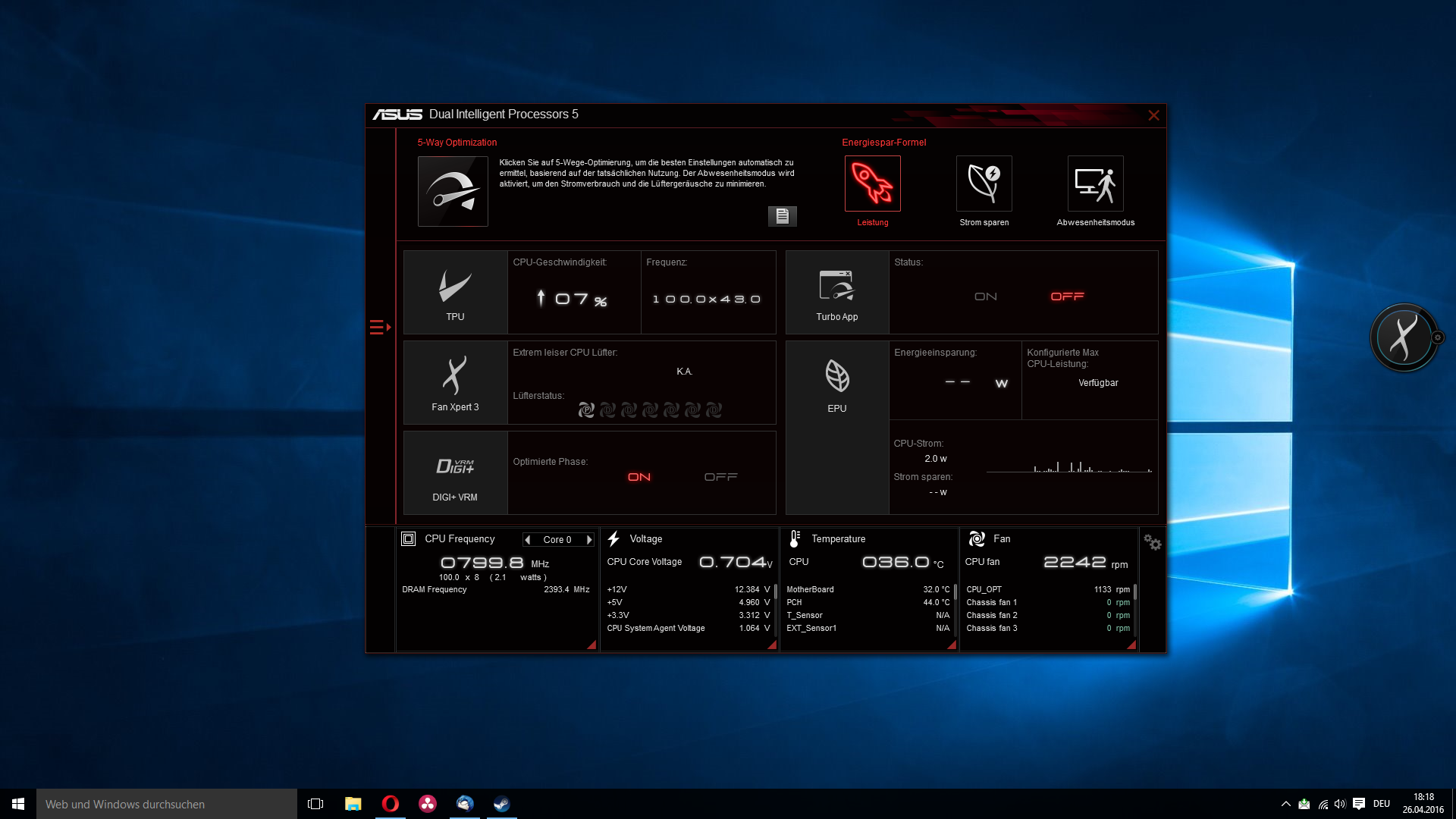The height and width of the screenshot is (819, 1456).
Task: Set Optimierte Phase to OFF
Action: 720,477
